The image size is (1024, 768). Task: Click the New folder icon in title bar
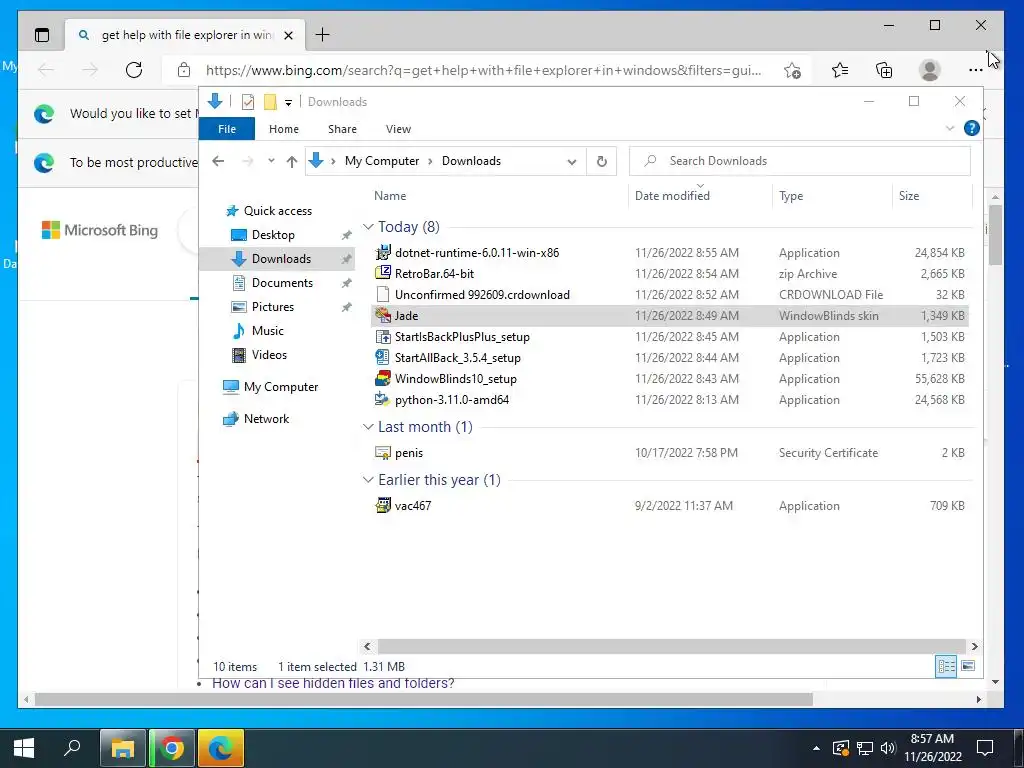coord(270,102)
